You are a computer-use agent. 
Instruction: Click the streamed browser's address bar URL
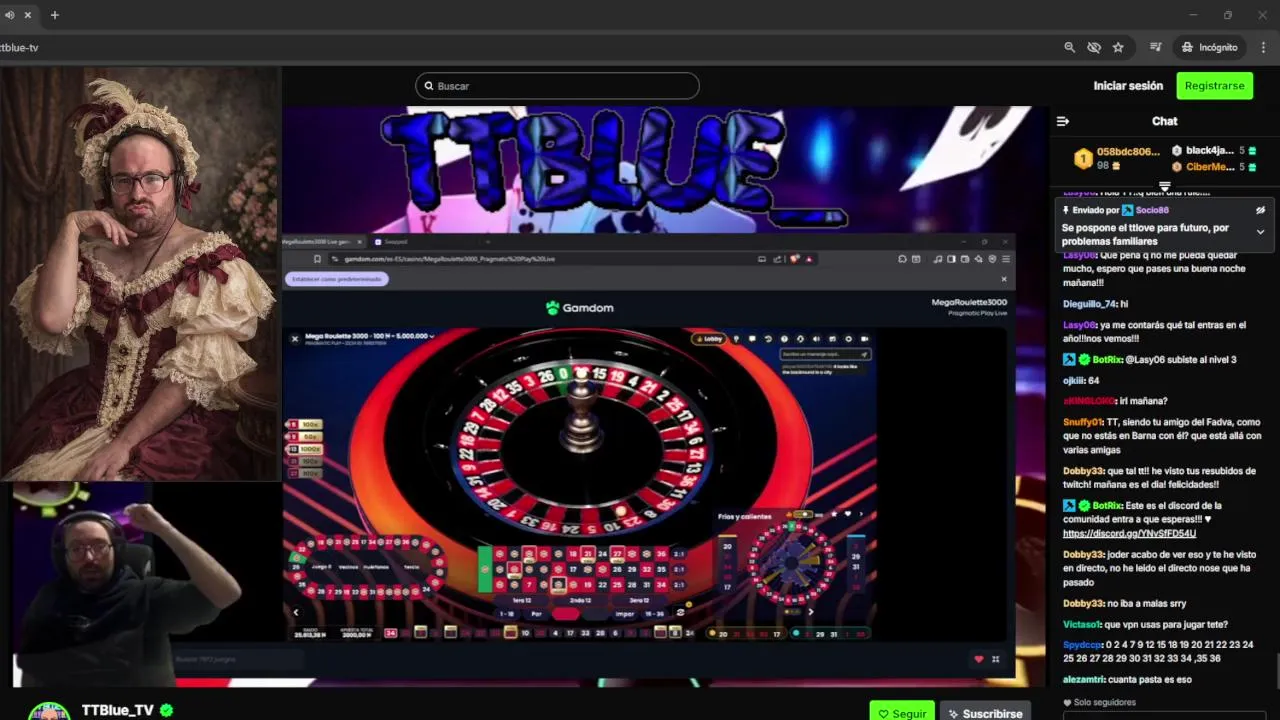click(450, 259)
